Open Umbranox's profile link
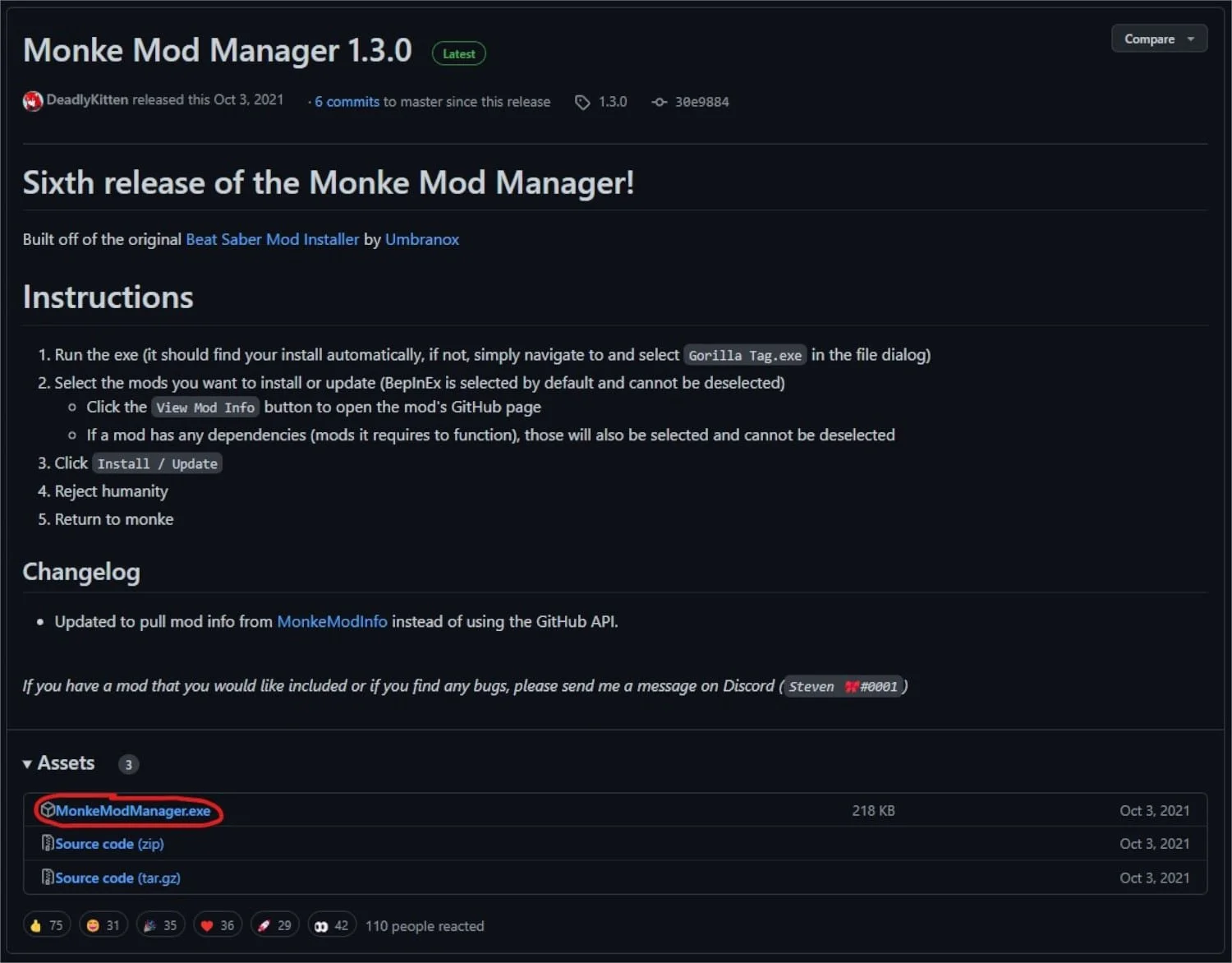This screenshot has height=963, width=1232. click(x=421, y=238)
